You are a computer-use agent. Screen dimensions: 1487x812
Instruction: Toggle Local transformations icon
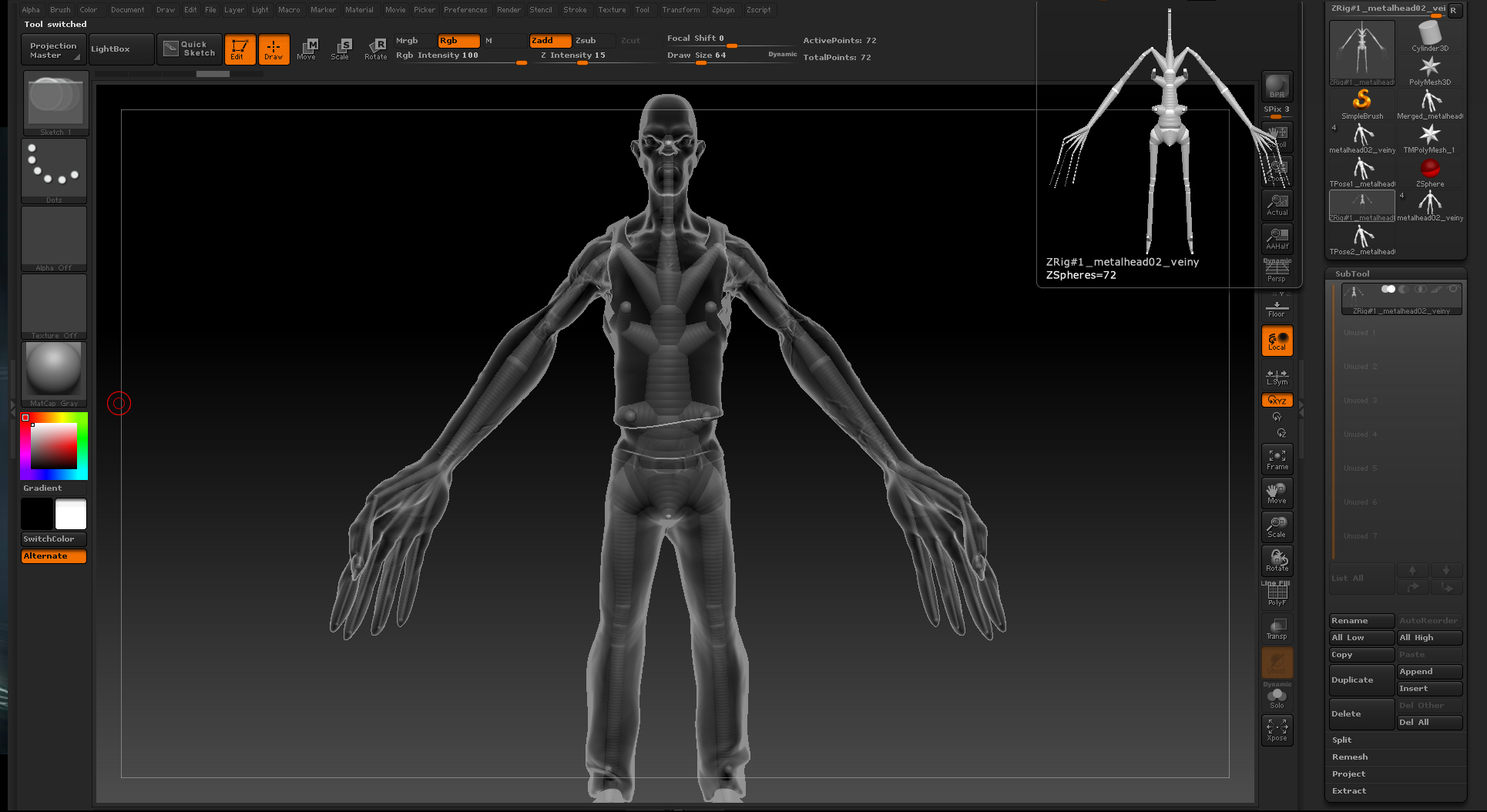(x=1277, y=341)
